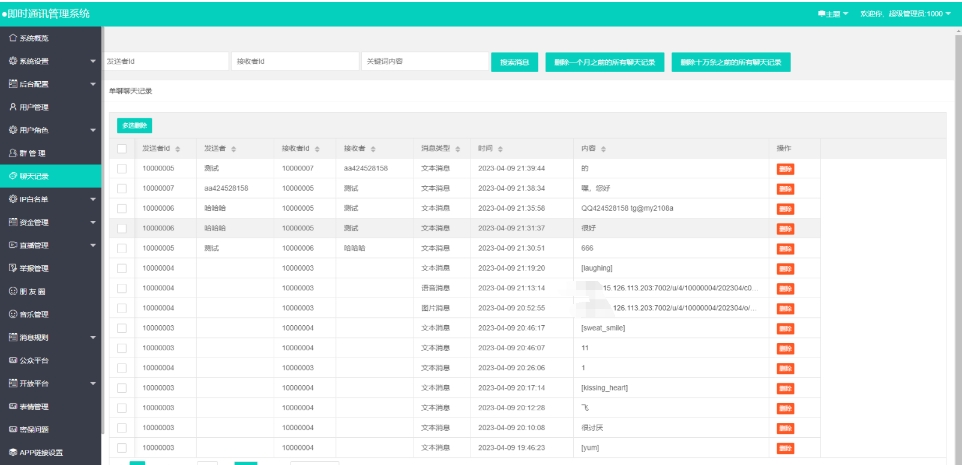The width and height of the screenshot is (962, 465).
Task: Check the row dated 2023-04-09 21:38:34
Action: [122, 188]
